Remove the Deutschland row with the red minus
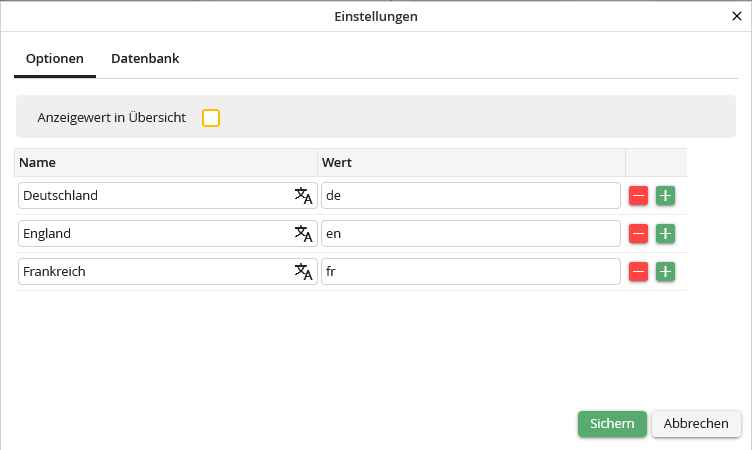 click(x=638, y=196)
